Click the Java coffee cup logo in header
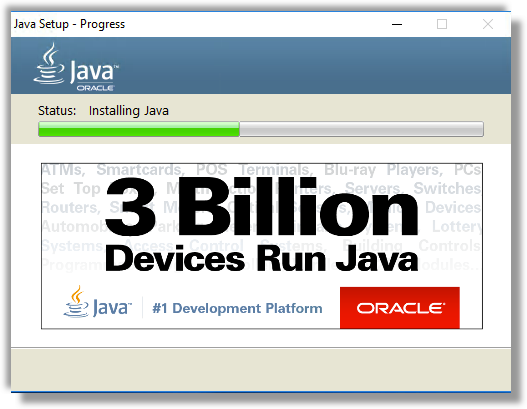 (49, 64)
